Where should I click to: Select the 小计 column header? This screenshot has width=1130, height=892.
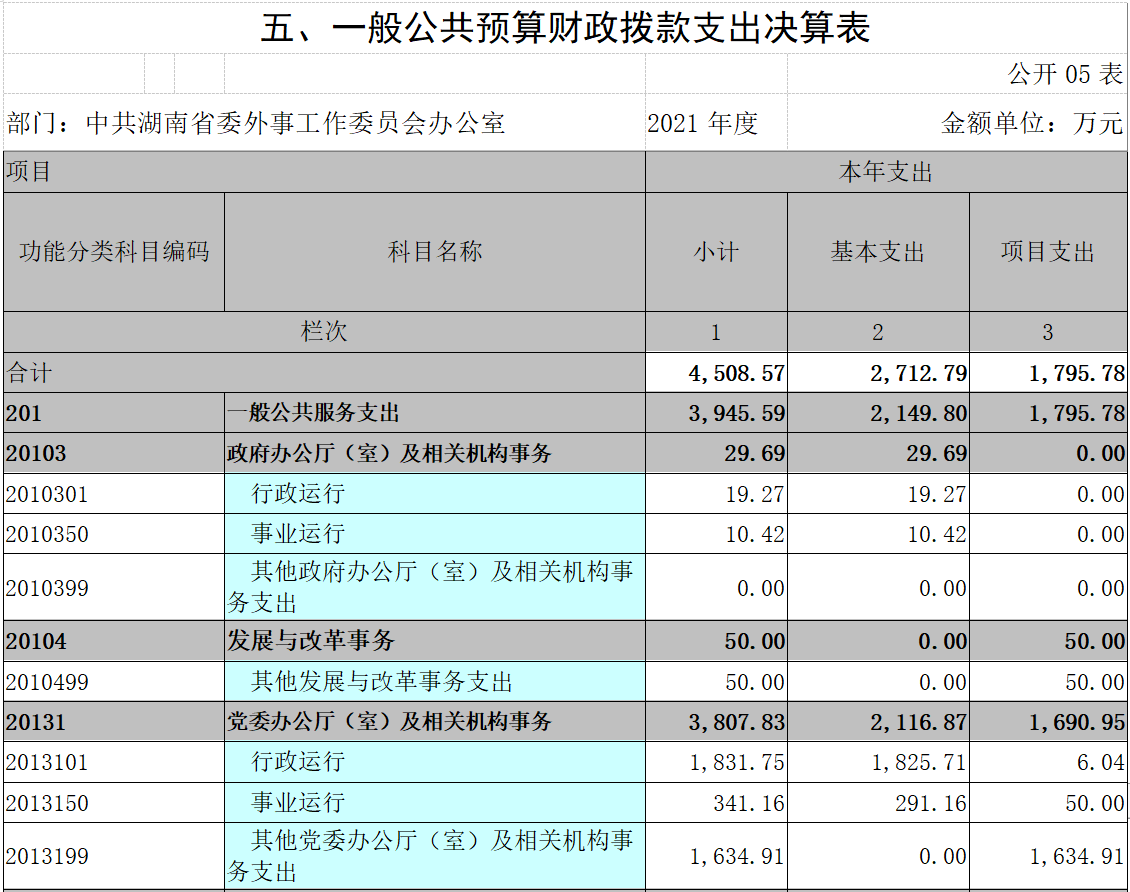point(716,251)
